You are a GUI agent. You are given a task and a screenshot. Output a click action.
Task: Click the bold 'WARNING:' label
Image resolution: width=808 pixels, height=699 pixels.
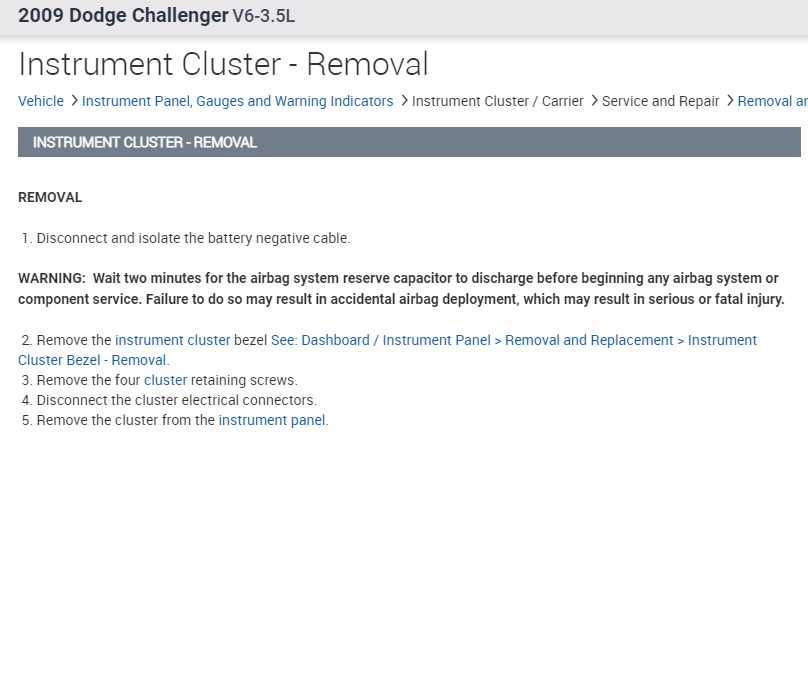coord(52,278)
